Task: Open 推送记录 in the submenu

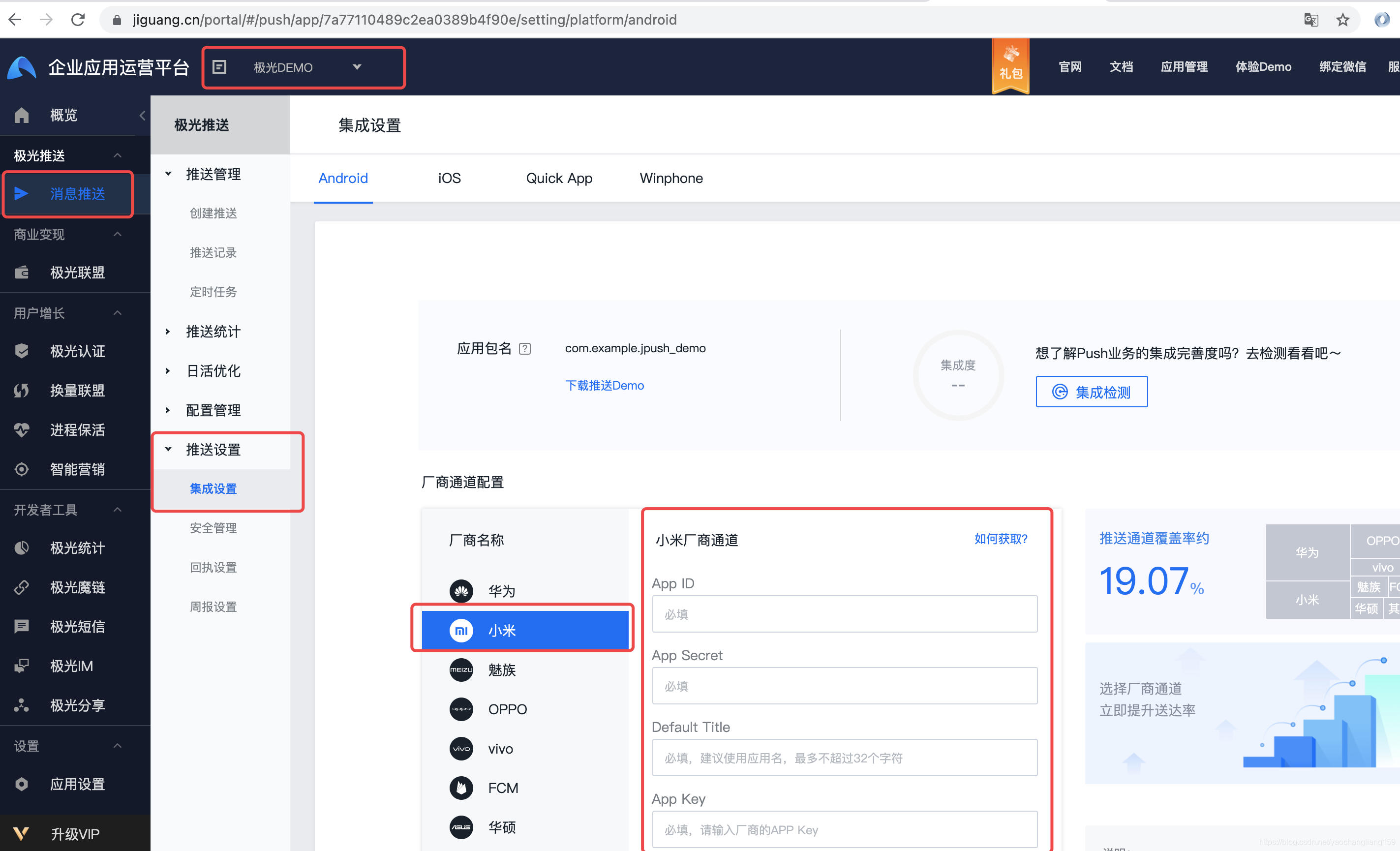Action: [x=213, y=253]
